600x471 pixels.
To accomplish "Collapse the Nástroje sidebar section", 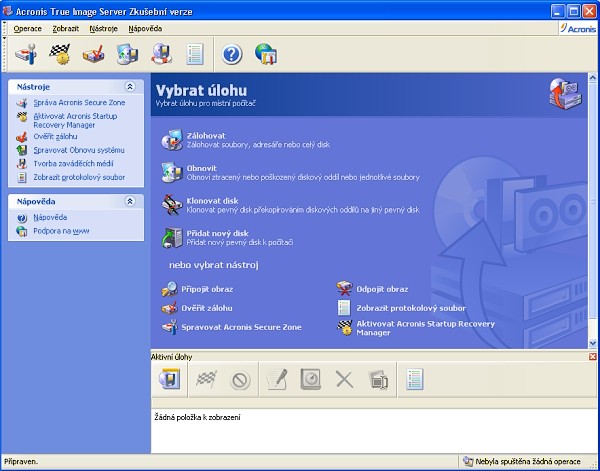I will [130, 87].
